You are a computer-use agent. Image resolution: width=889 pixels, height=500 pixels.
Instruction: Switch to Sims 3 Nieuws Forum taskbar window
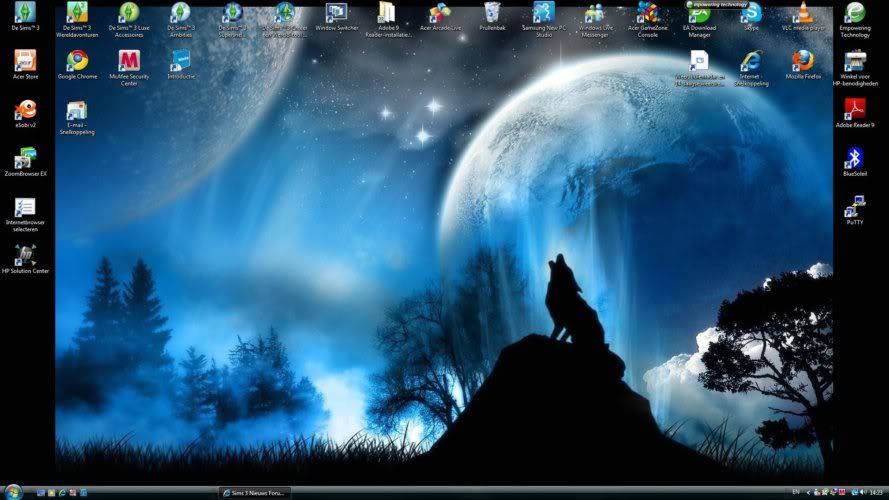(x=255, y=493)
